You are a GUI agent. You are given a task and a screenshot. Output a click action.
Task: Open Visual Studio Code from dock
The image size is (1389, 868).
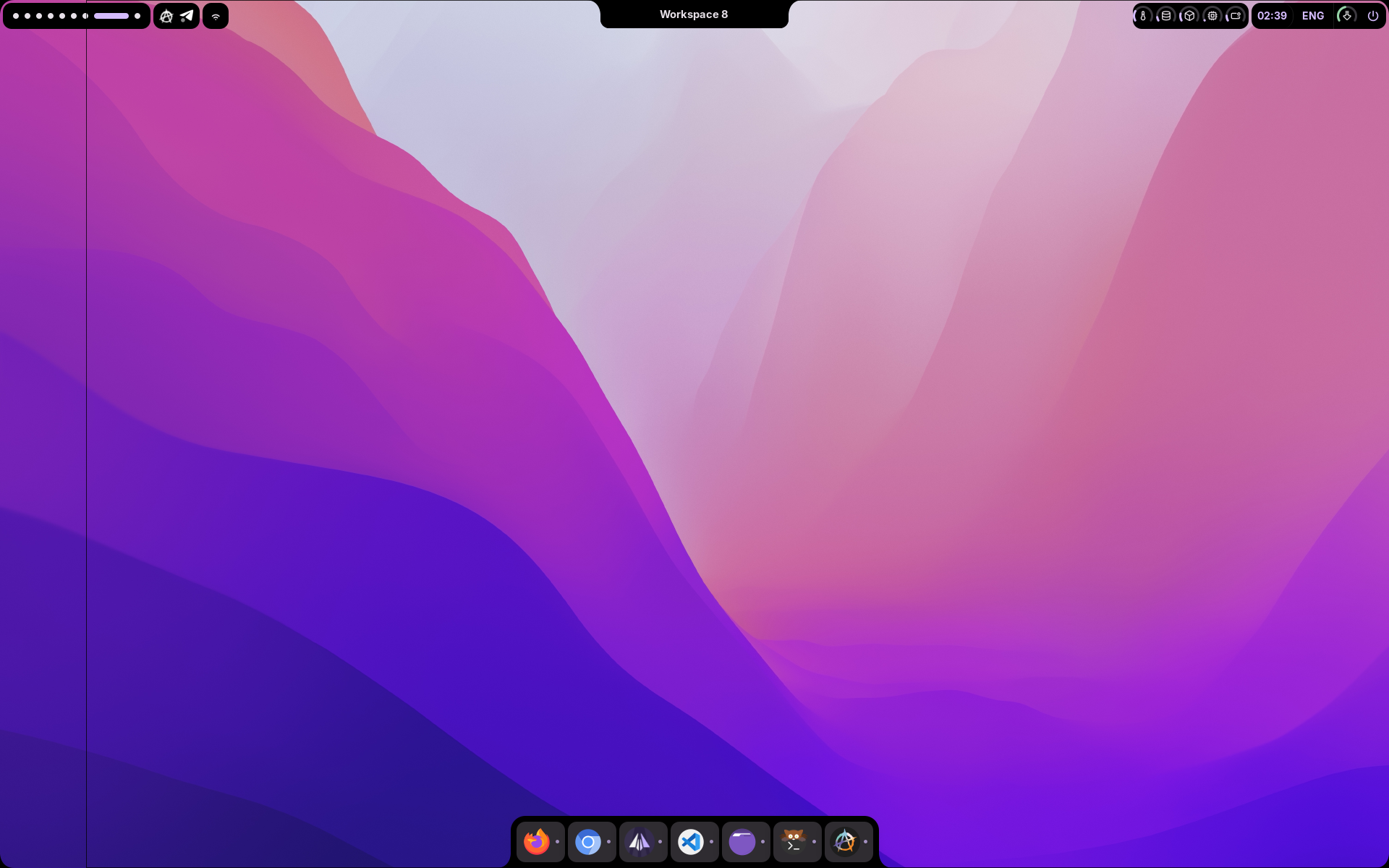pyautogui.click(x=690, y=841)
